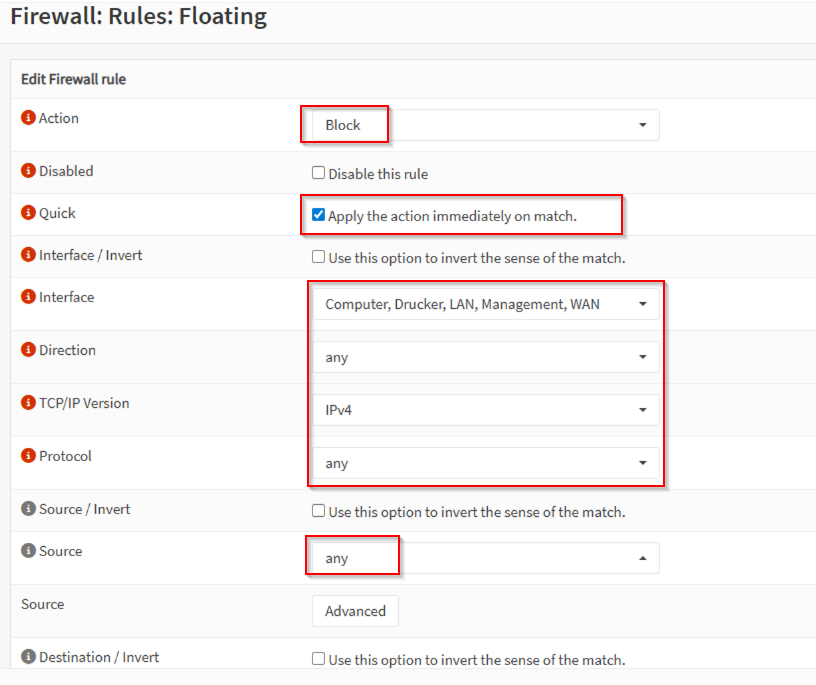Open the Direction dropdown
The image size is (816, 685).
tap(485, 357)
